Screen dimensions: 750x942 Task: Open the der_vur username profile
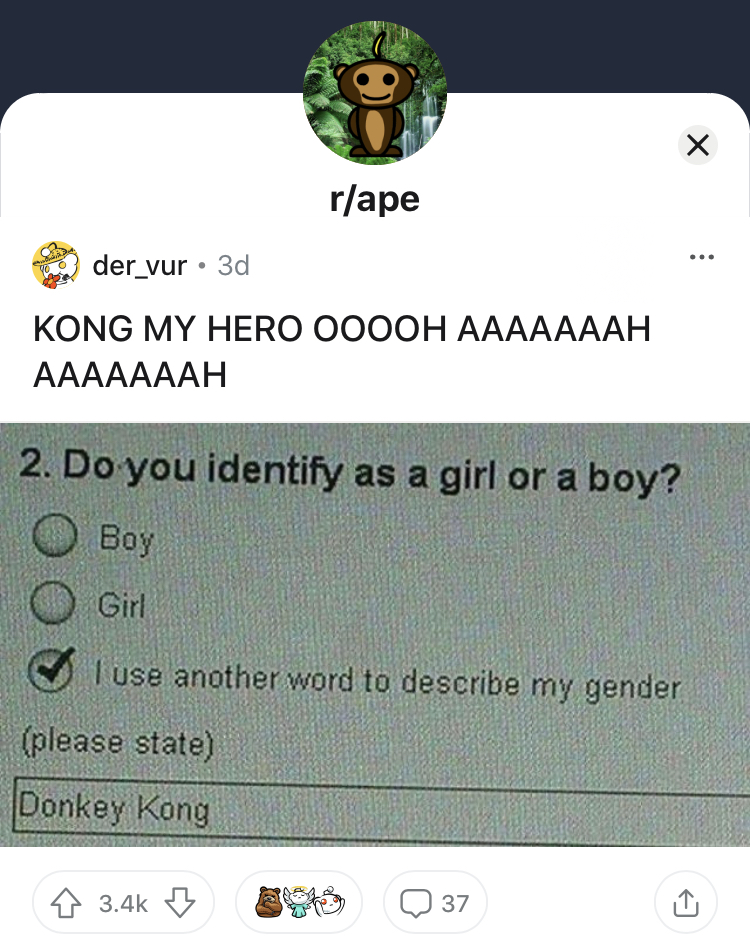tap(139, 266)
